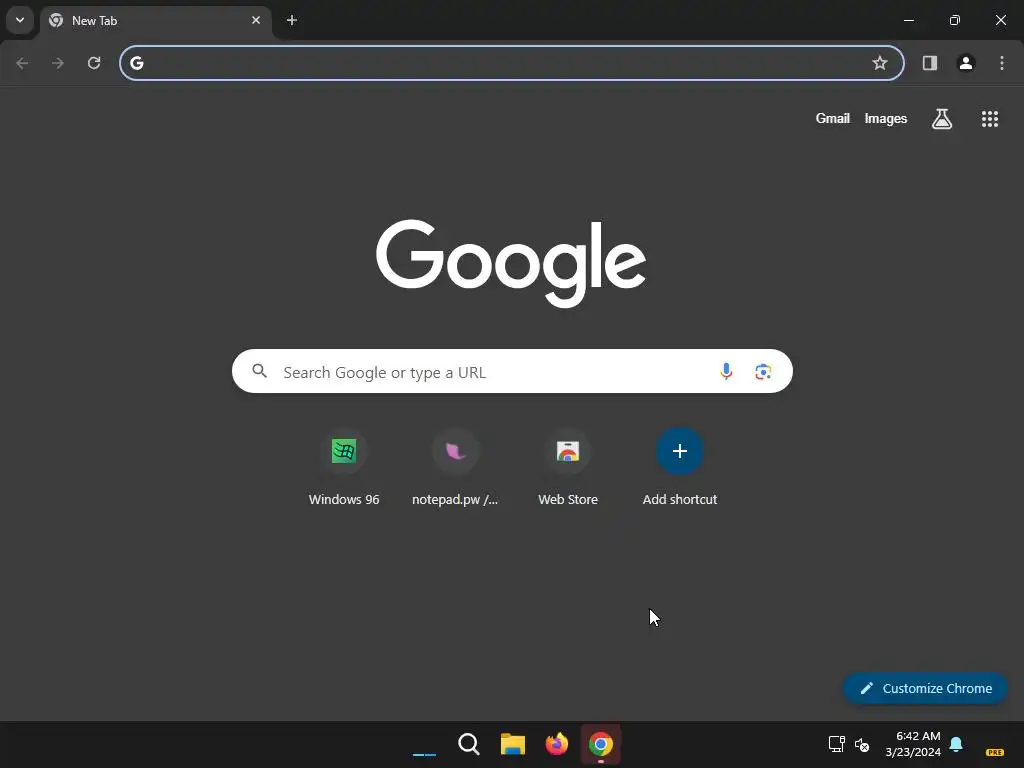
Task: Open the notifications bell icon
Action: (956, 744)
